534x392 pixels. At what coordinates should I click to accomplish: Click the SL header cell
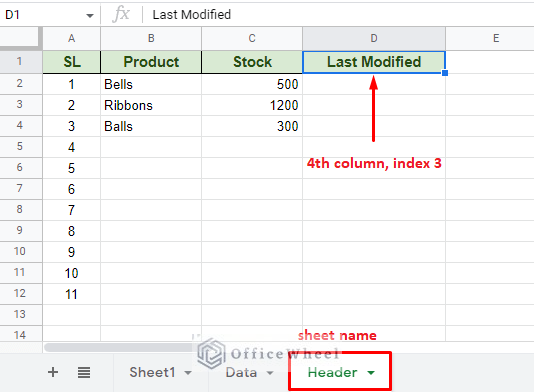[x=72, y=62]
